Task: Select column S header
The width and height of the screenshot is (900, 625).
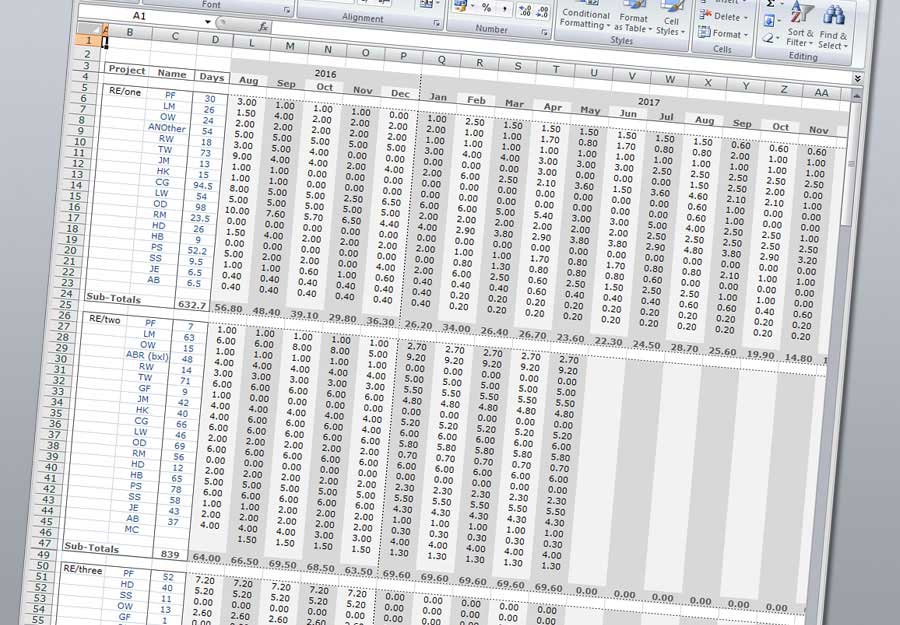Action: (517, 66)
